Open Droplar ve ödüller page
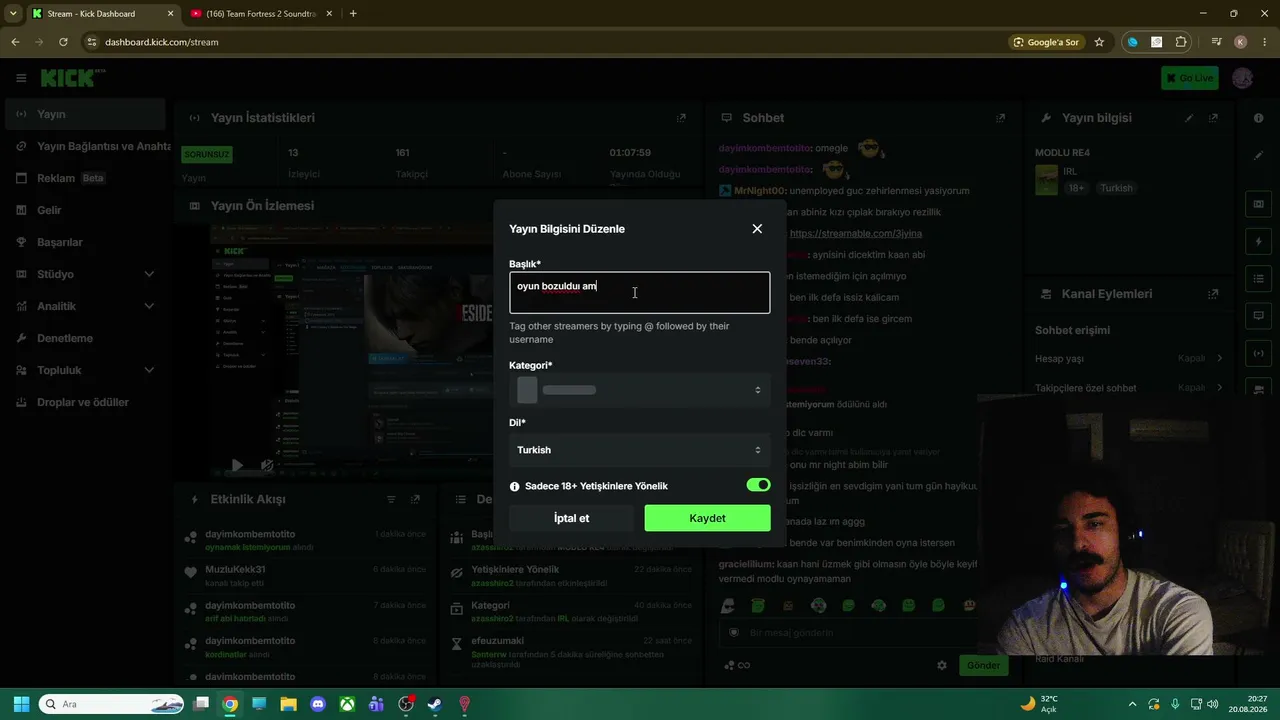Viewport: 1280px width, 720px height. [85, 402]
